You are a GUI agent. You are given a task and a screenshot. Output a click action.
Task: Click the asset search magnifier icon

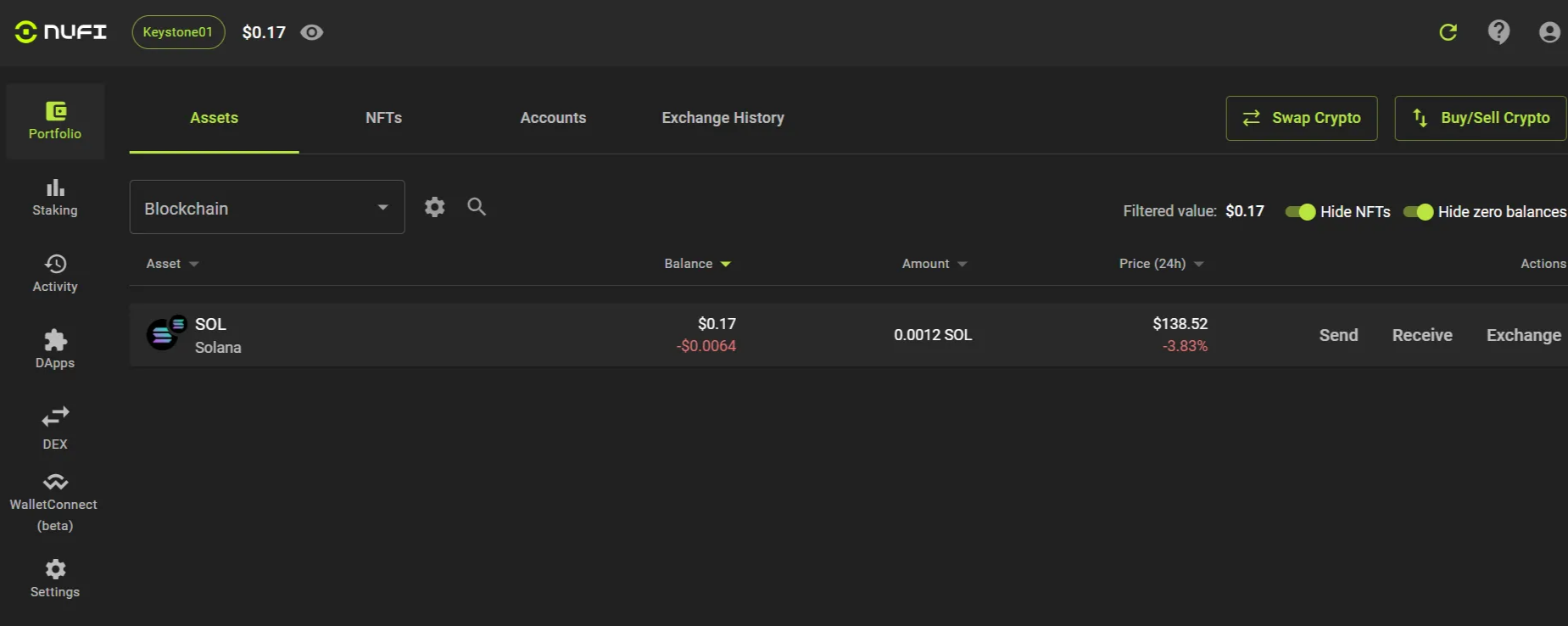[477, 207]
